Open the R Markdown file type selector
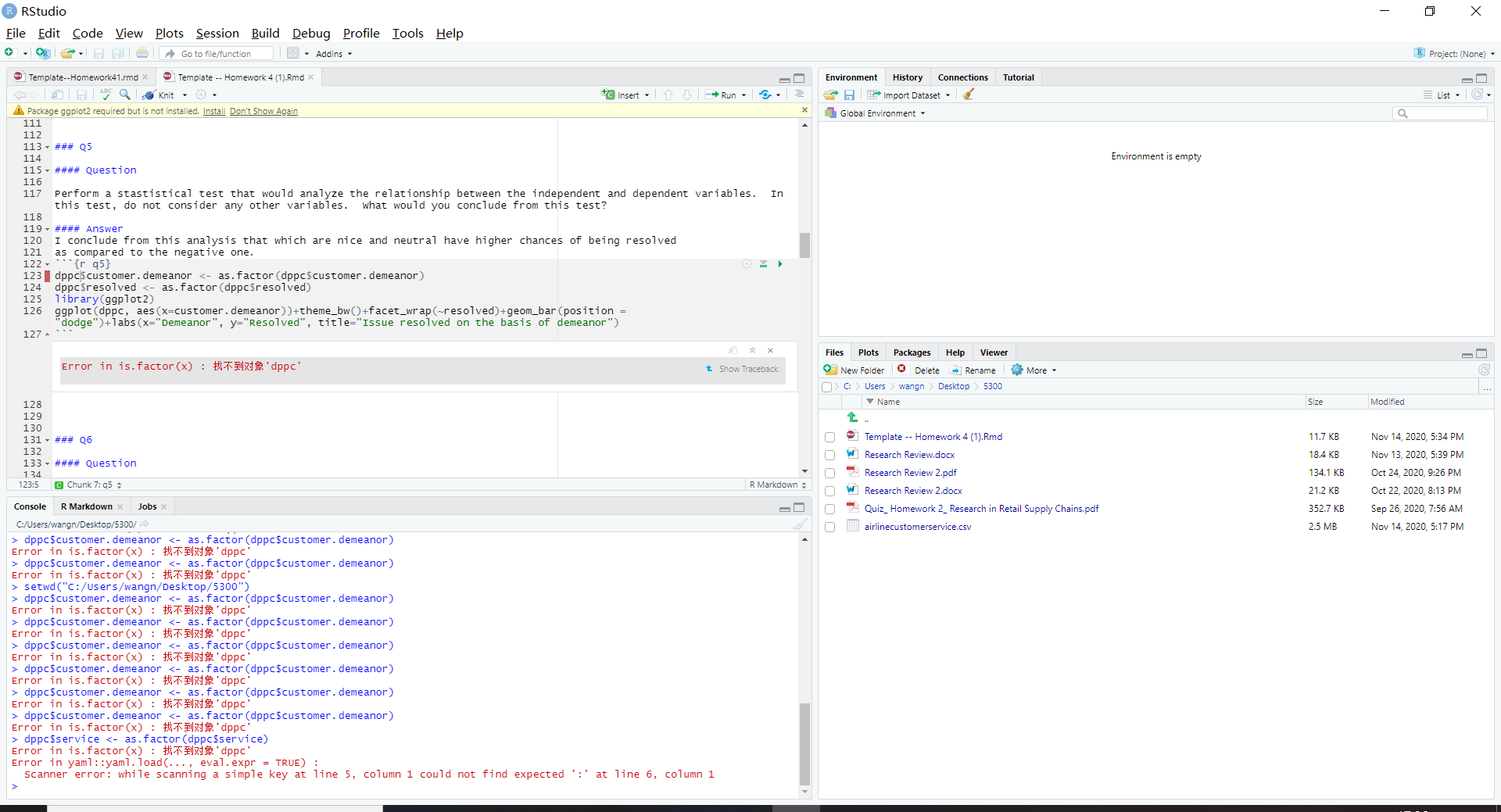Viewport: 1501px width, 812px height. [777, 485]
